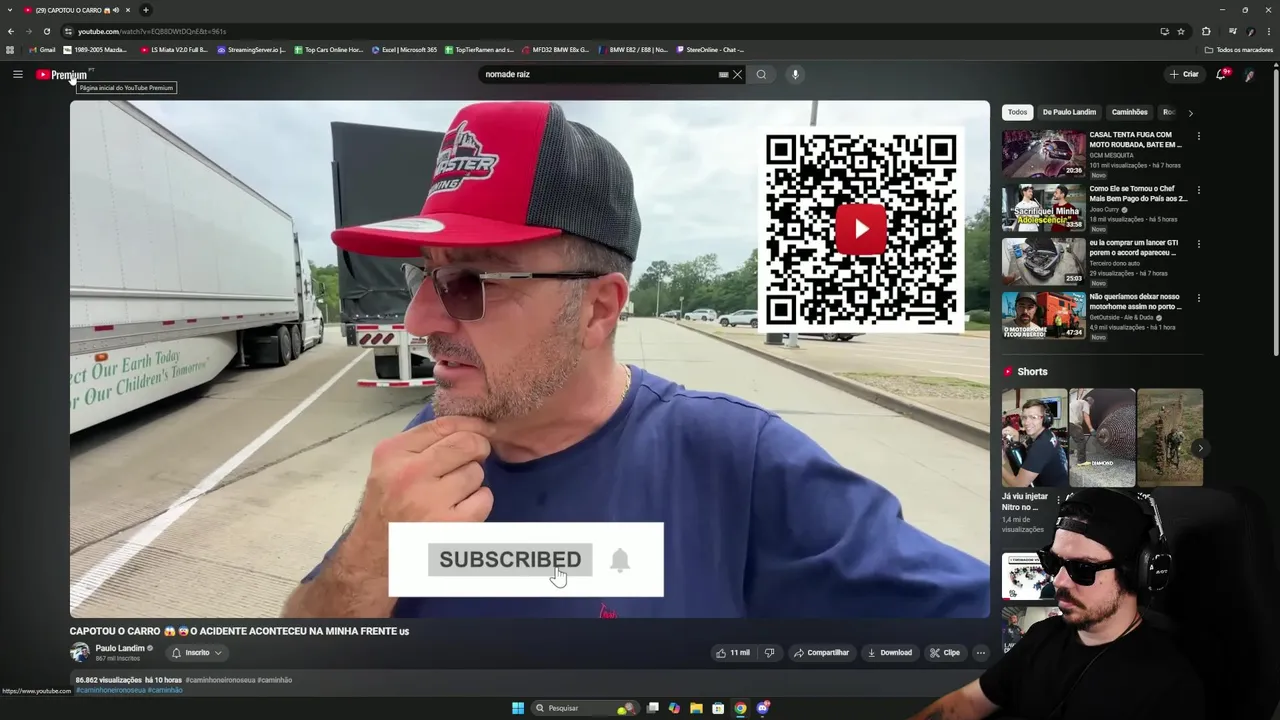
Task: Start voice search with microphone icon
Action: point(795,74)
